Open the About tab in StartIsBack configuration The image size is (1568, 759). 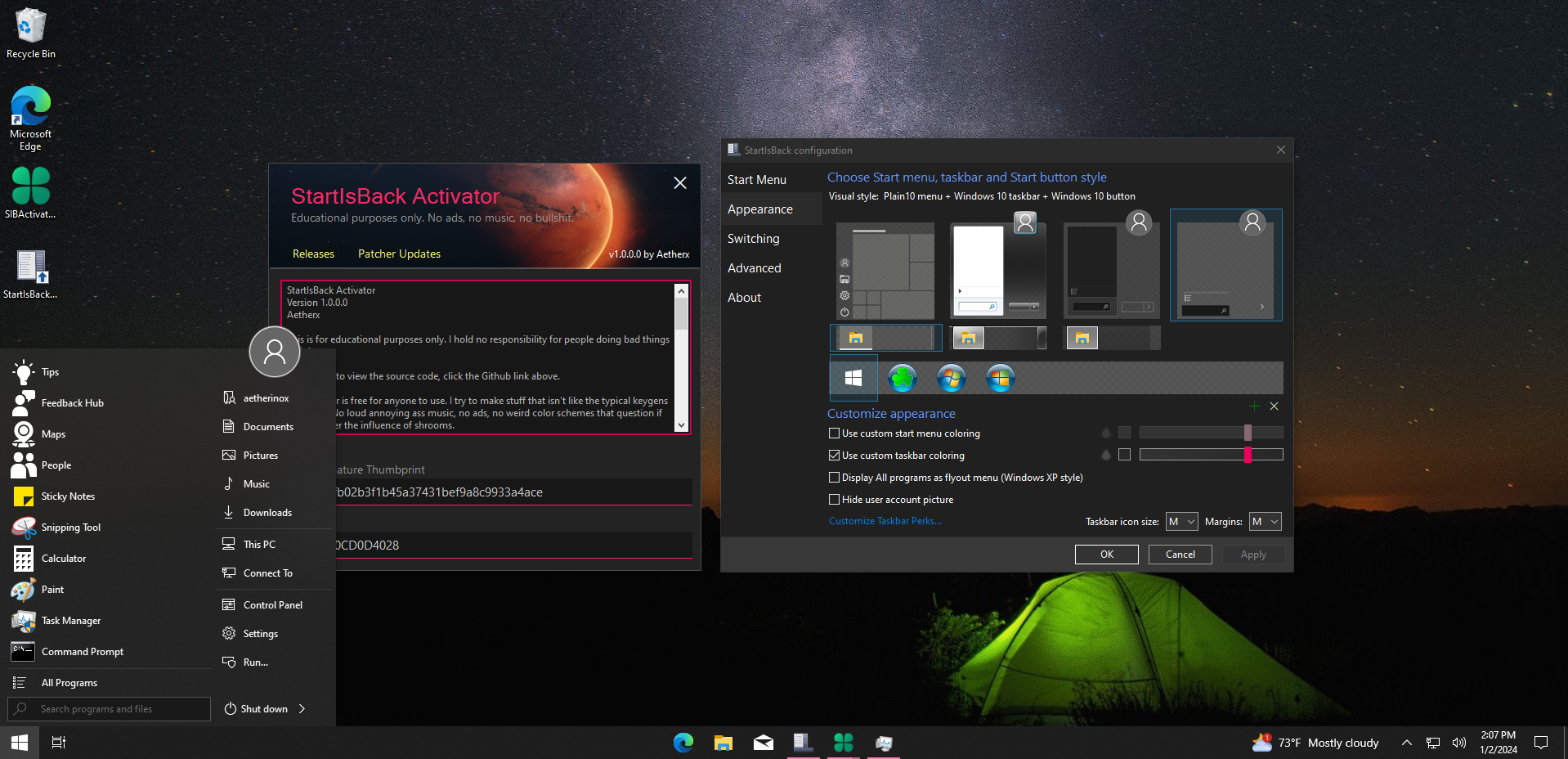click(745, 298)
